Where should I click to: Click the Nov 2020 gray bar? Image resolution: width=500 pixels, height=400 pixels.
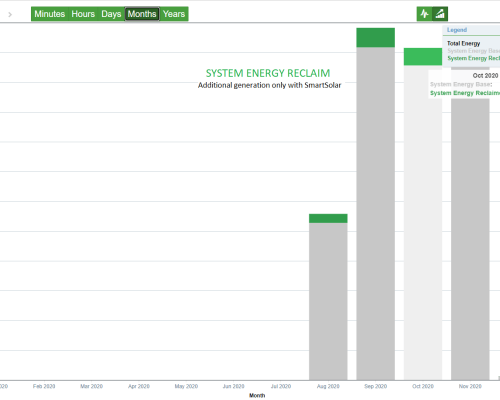[470, 239]
